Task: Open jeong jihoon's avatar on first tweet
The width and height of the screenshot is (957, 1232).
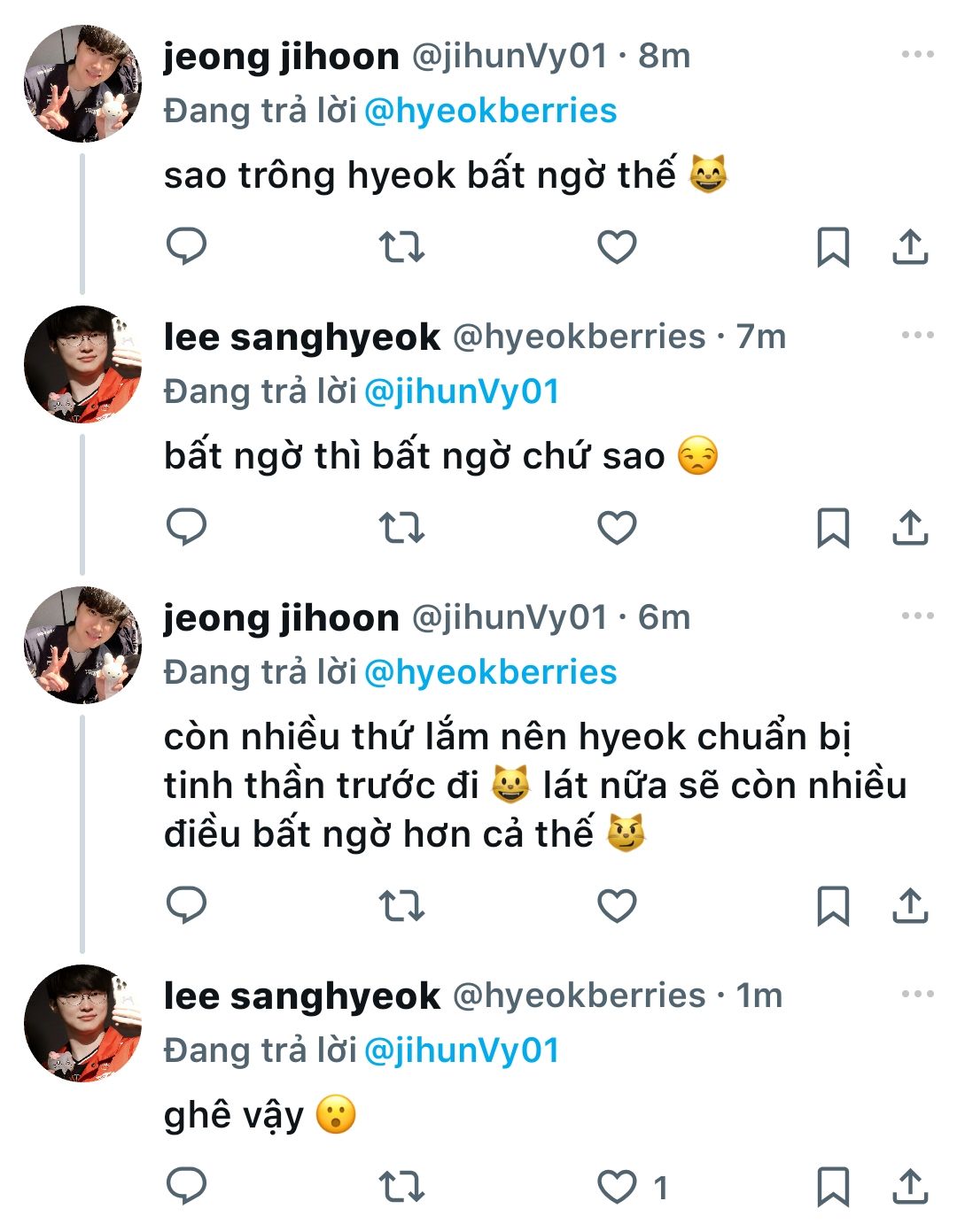Action: [x=82, y=84]
